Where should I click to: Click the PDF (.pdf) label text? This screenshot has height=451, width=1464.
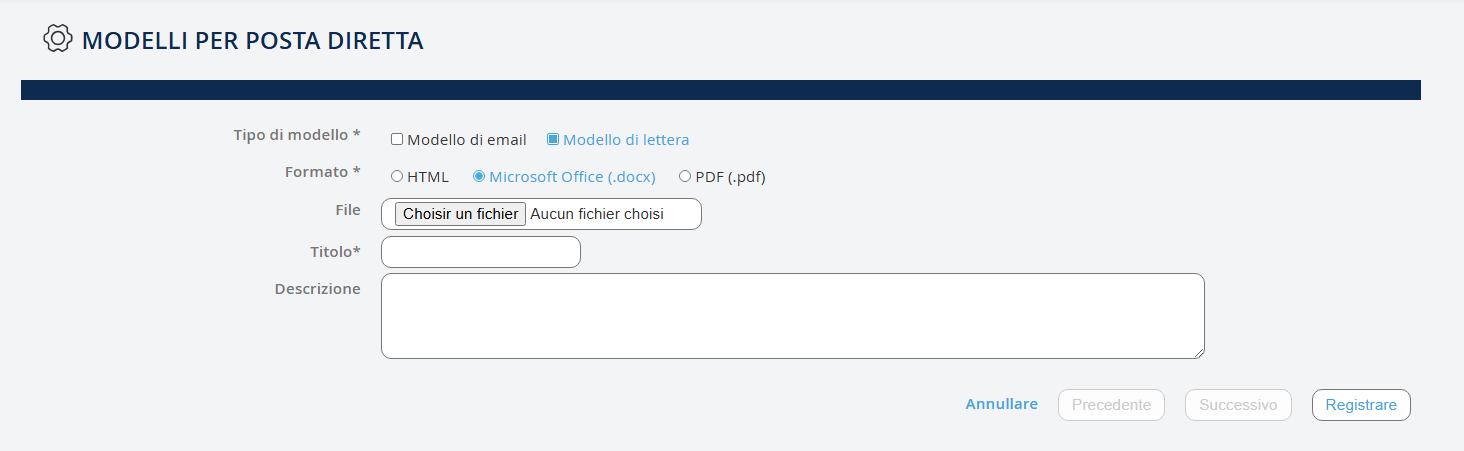point(730,177)
